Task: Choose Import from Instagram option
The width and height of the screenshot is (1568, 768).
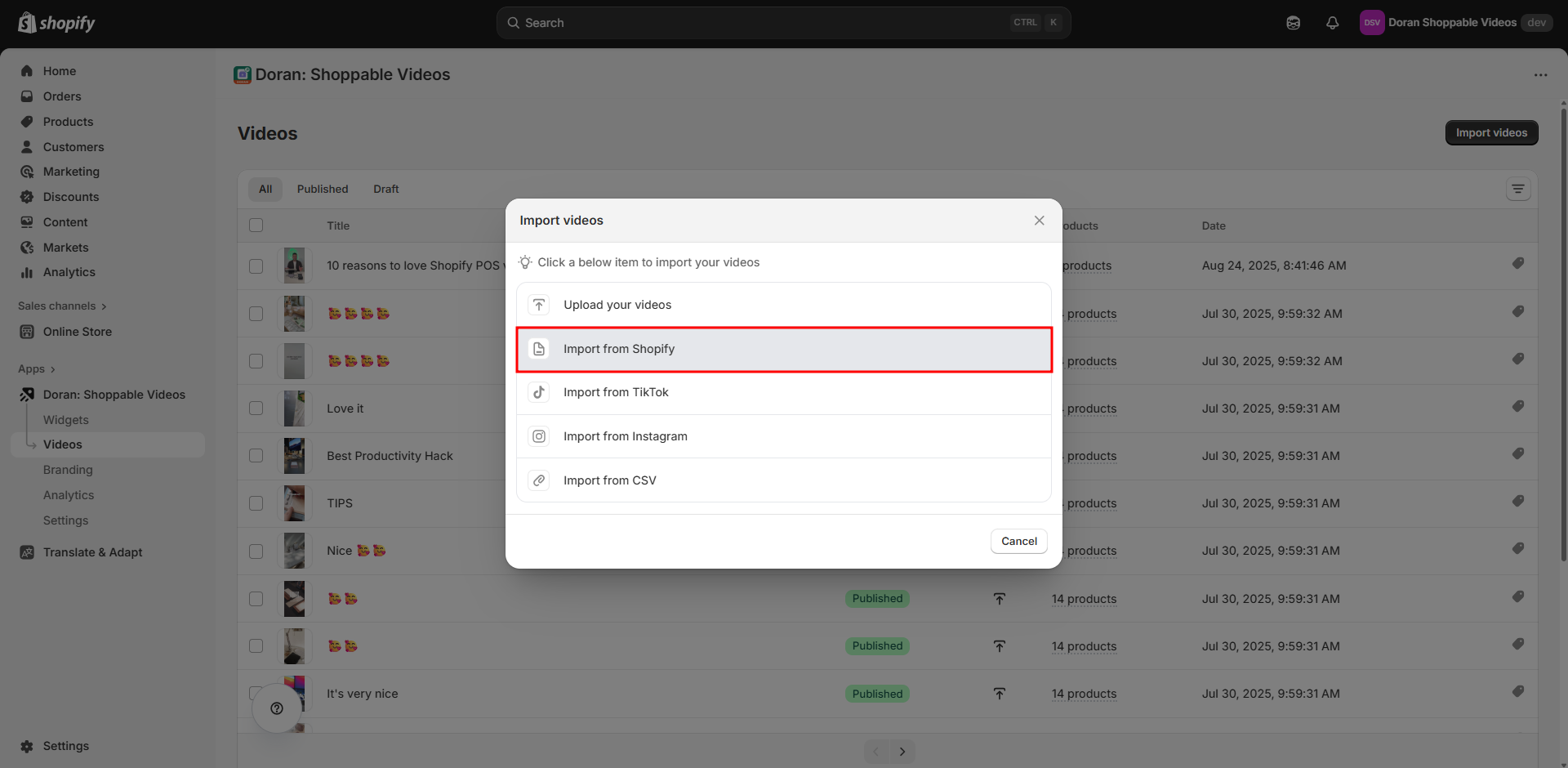Action: pyautogui.click(x=783, y=436)
